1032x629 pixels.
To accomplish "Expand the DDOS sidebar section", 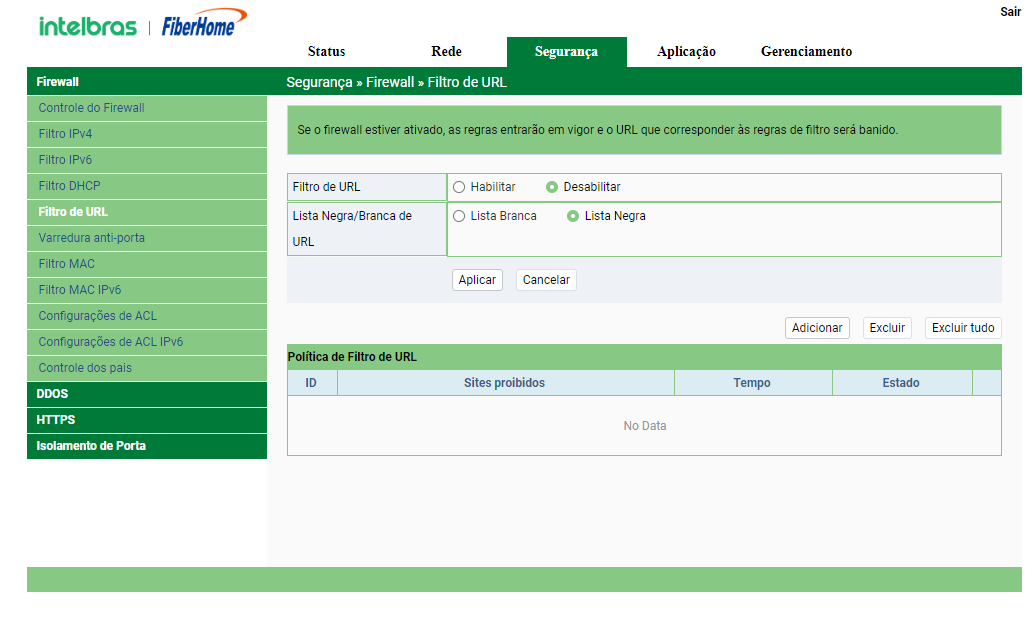I will pos(147,394).
